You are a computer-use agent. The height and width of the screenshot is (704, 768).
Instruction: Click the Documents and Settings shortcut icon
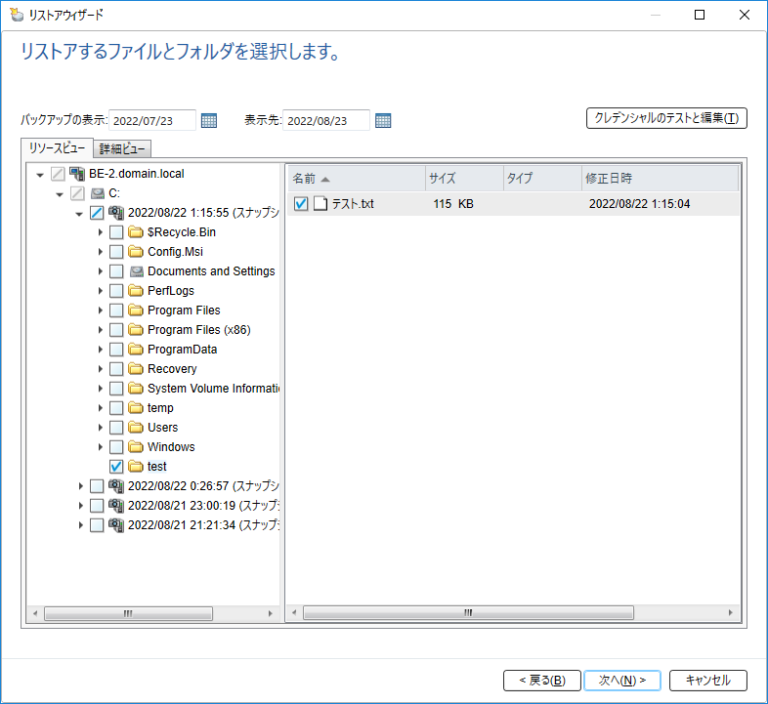tap(136, 271)
